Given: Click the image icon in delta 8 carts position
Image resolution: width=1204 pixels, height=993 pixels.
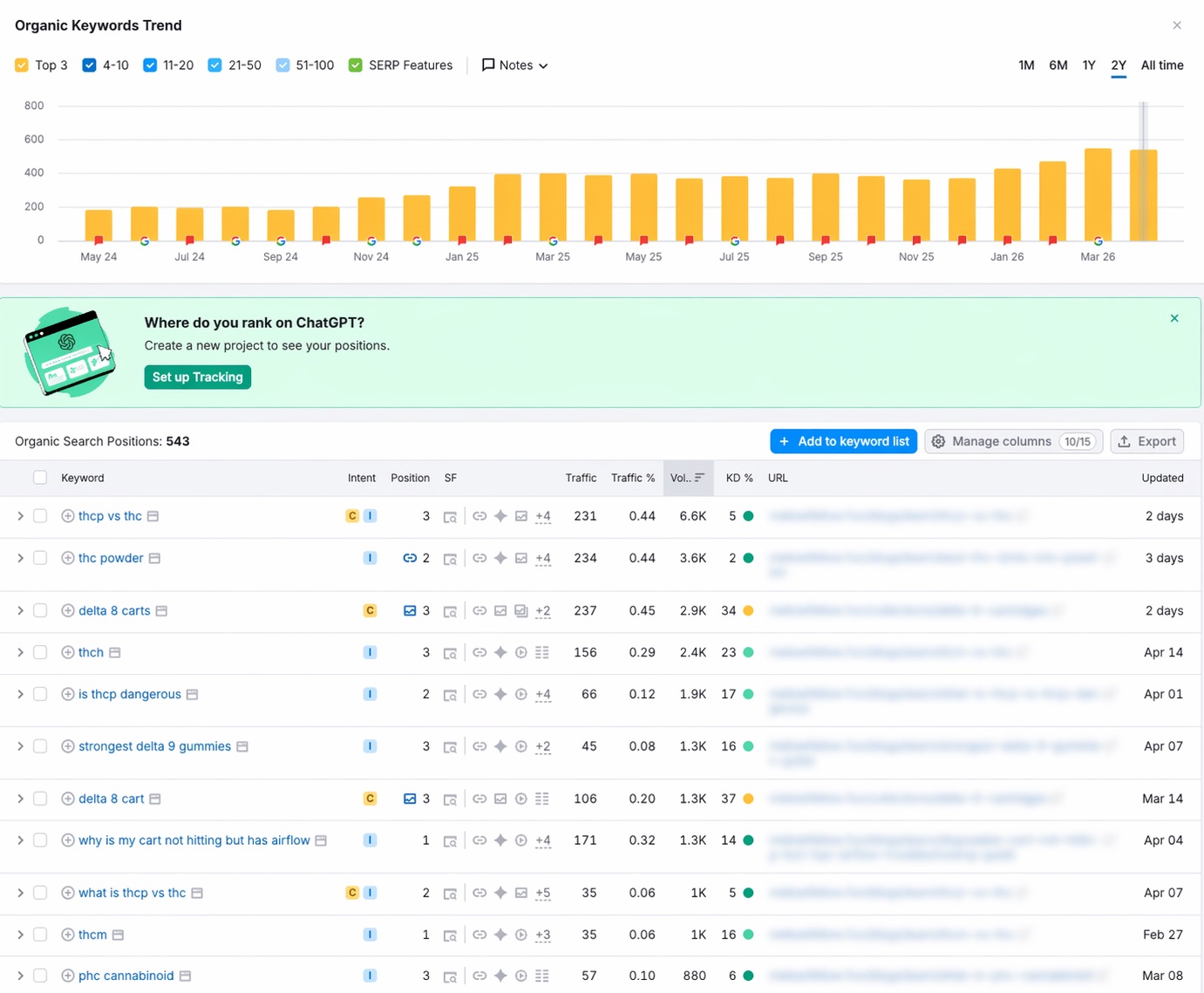Looking at the screenshot, I should [409, 610].
